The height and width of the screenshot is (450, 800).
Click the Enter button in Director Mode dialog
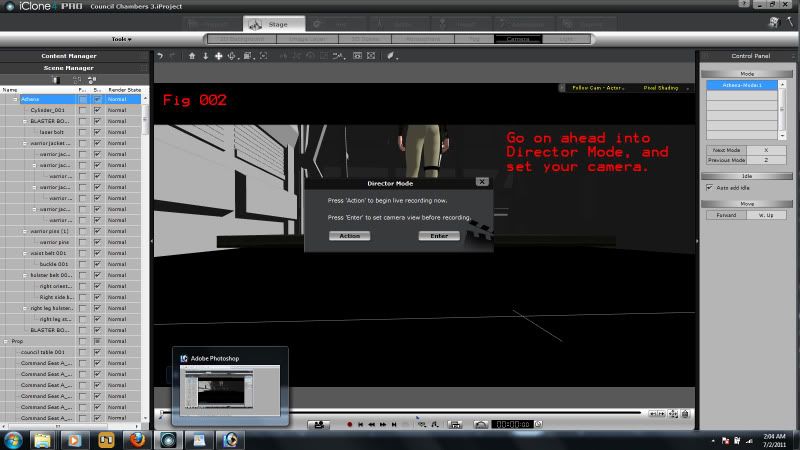(x=439, y=236)
